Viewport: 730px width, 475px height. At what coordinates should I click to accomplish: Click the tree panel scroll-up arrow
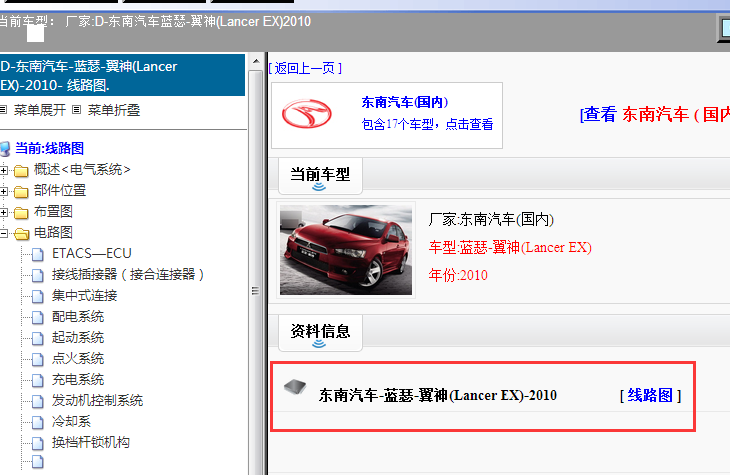tap(256, 62)
